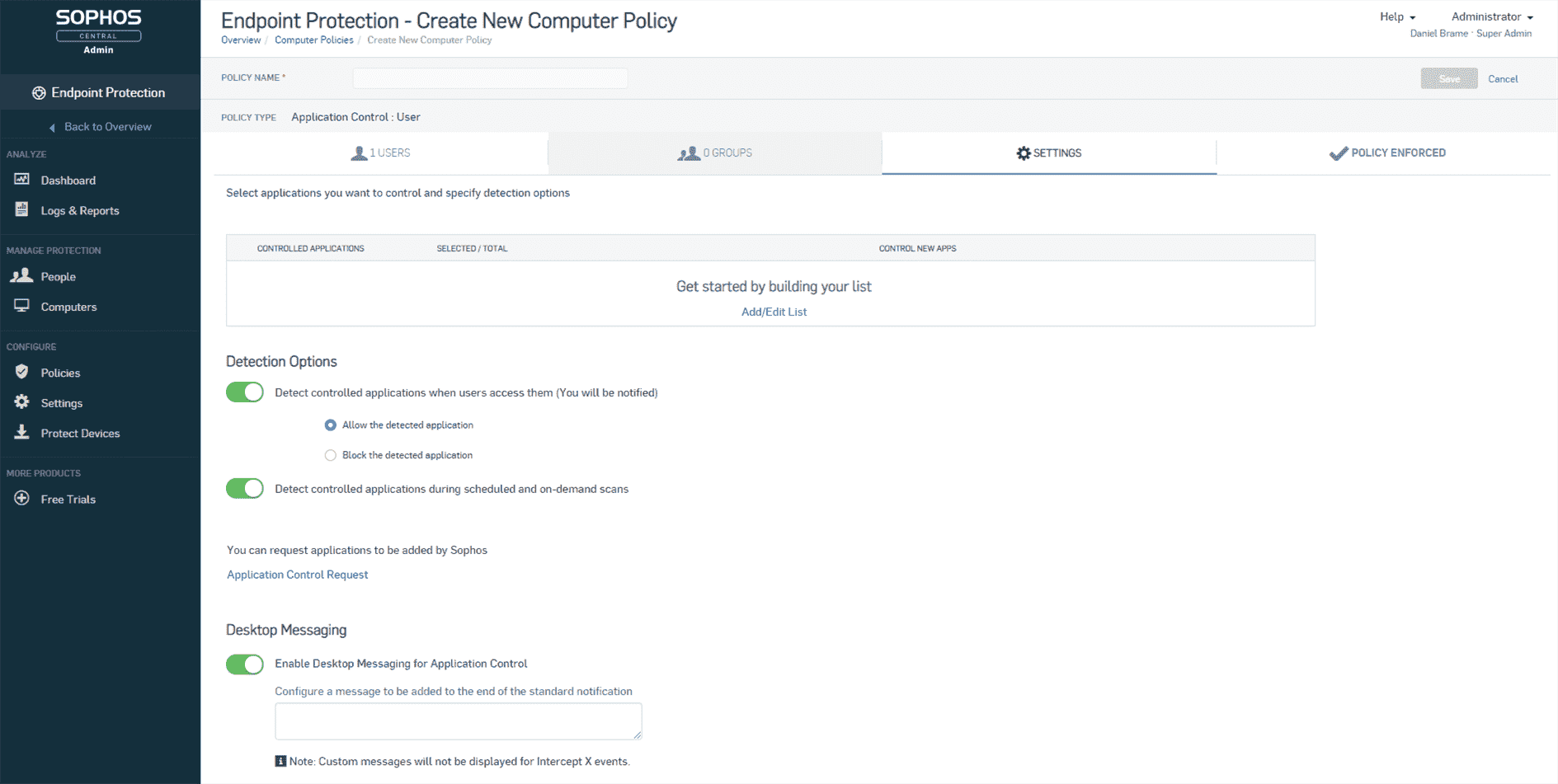
Task: Open People in the sidebar
Action: tap(59, 277)
